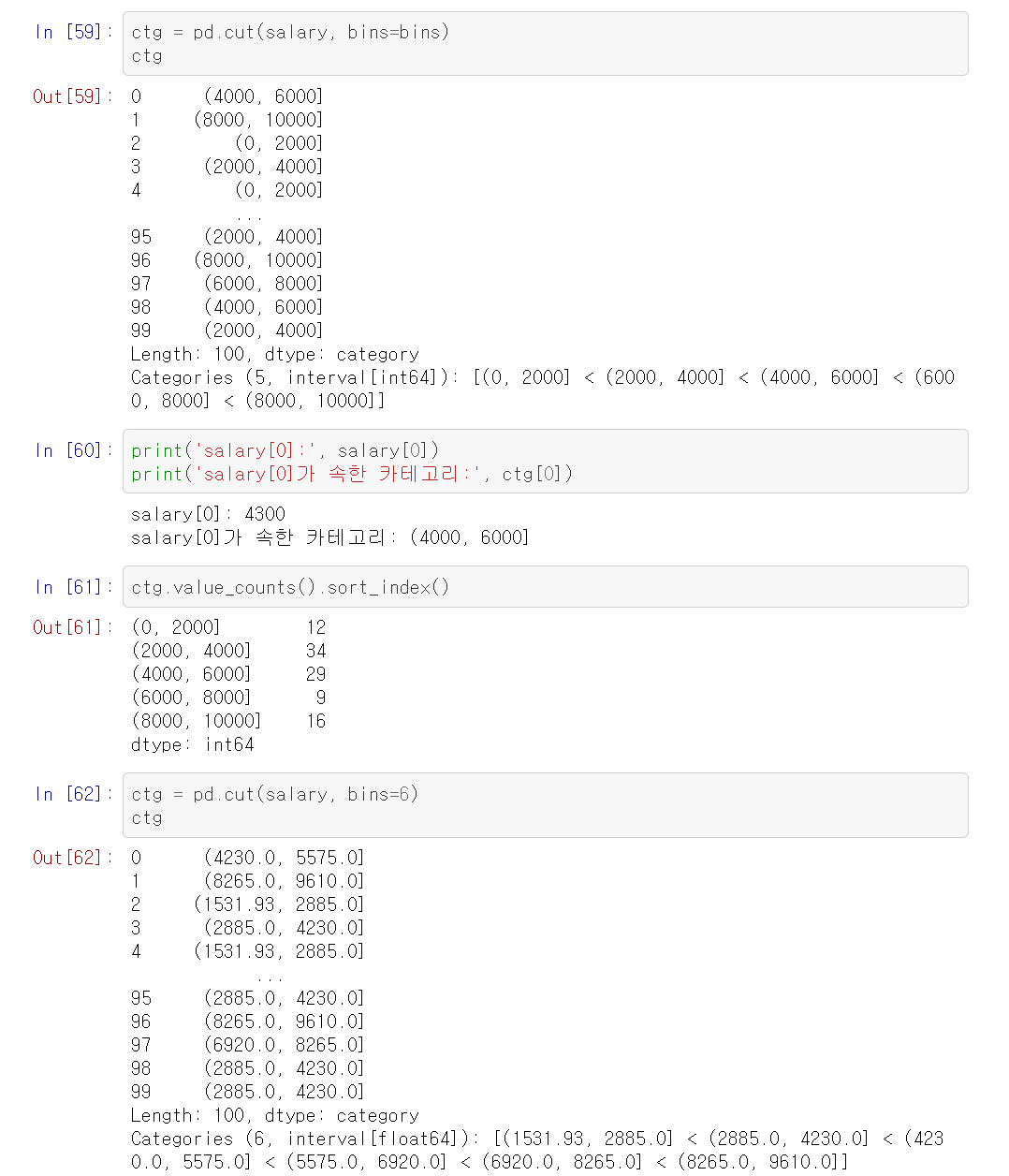
Task: Click the code cell In [61] input area
Action: tap(545, 587)
